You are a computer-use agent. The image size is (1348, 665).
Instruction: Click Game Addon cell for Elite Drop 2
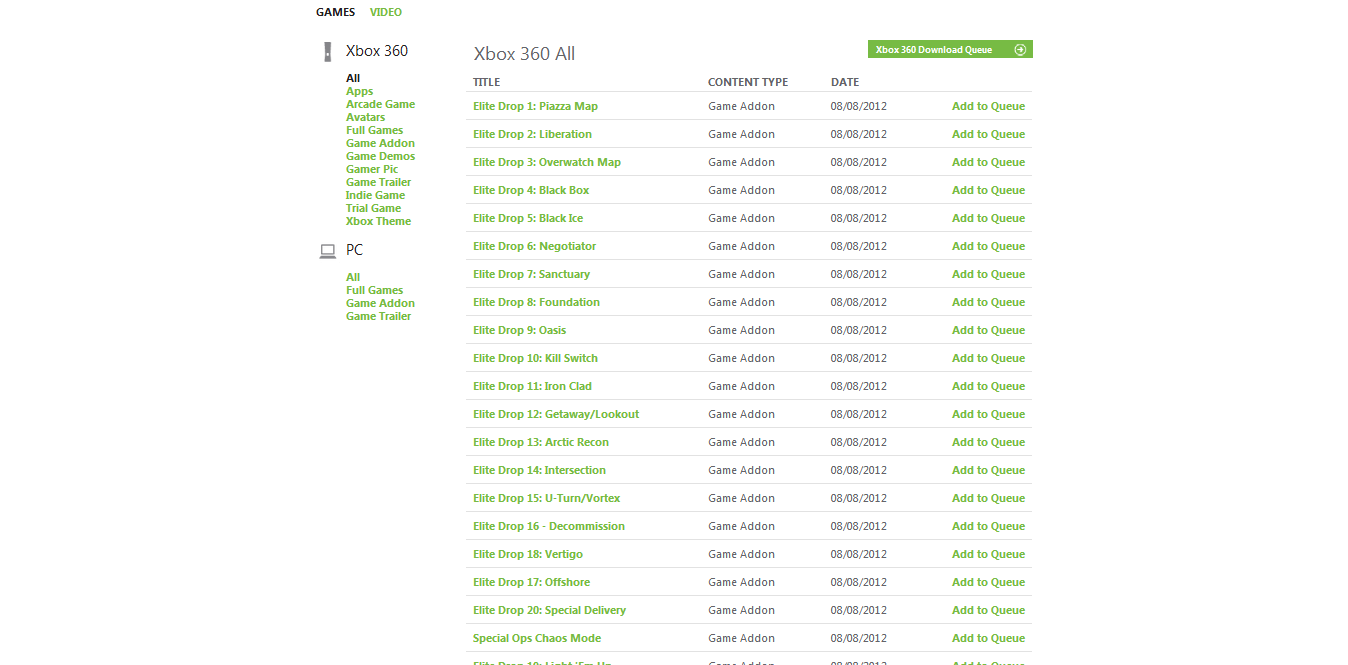pos(741,134)
